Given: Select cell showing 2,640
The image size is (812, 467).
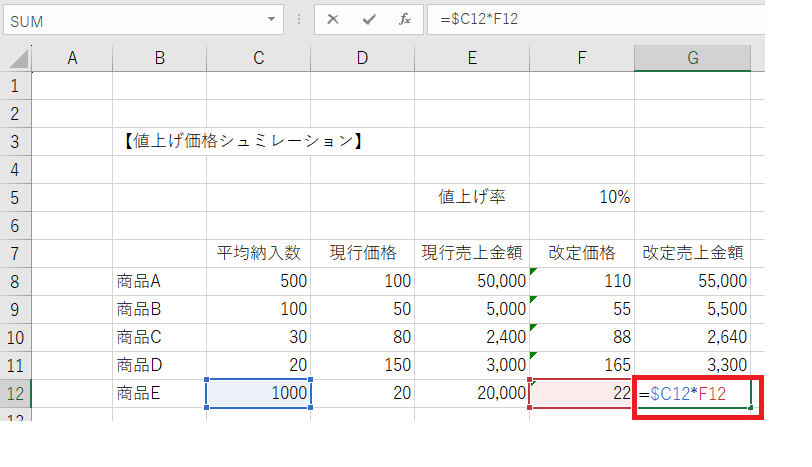Looking at the screenshot, I should tap(692, 337).
